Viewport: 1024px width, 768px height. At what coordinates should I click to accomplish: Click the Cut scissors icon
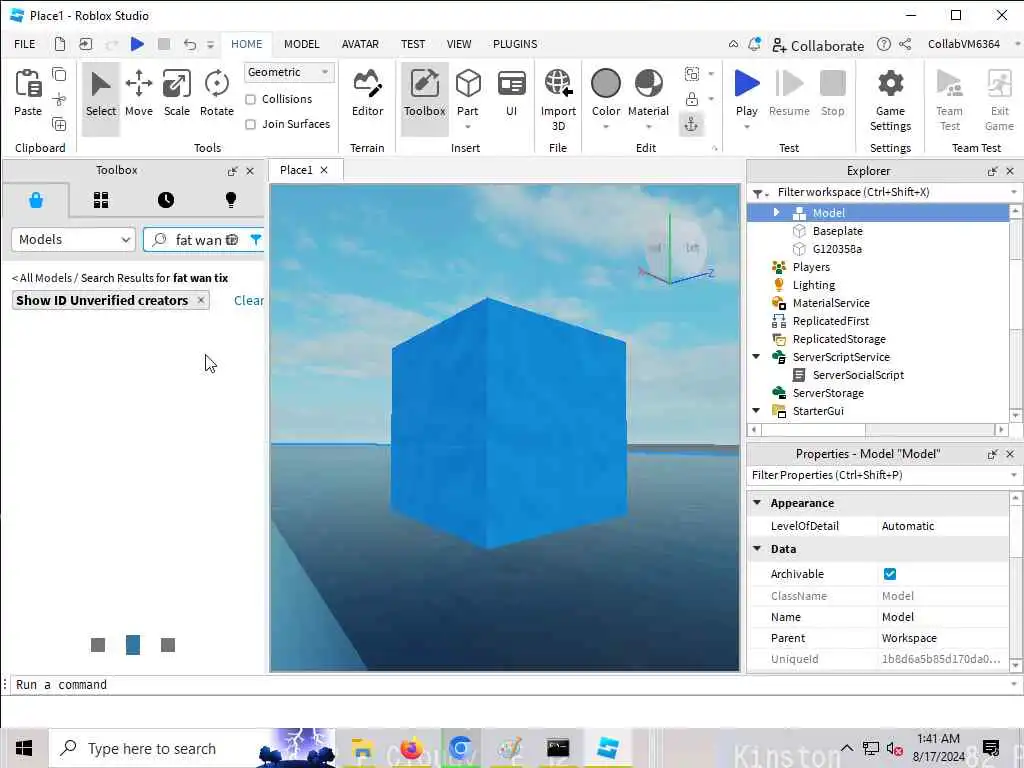[x=59, y=99]
